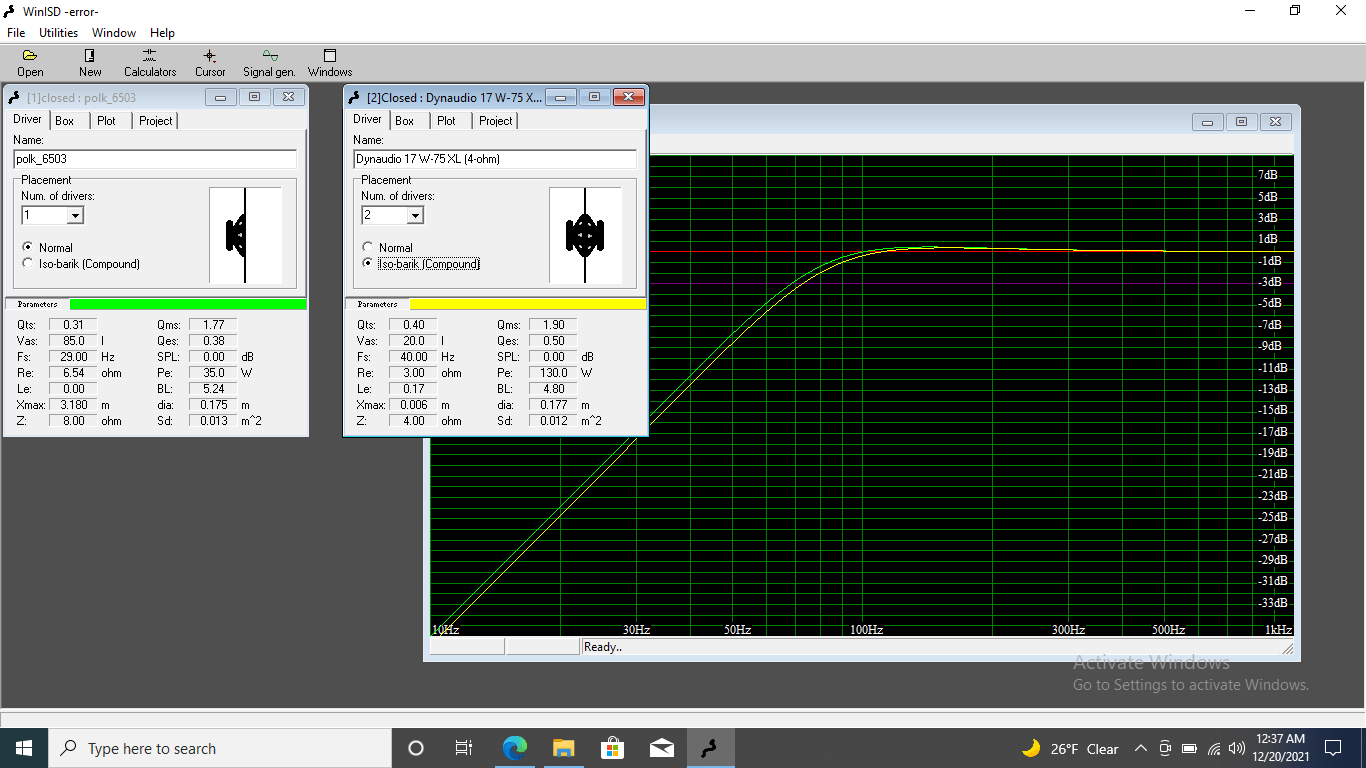Viewport: 1366px width, 768px height.
Task: Open notification center icon
Action: pyautogui.click(x=1333, y=748)
